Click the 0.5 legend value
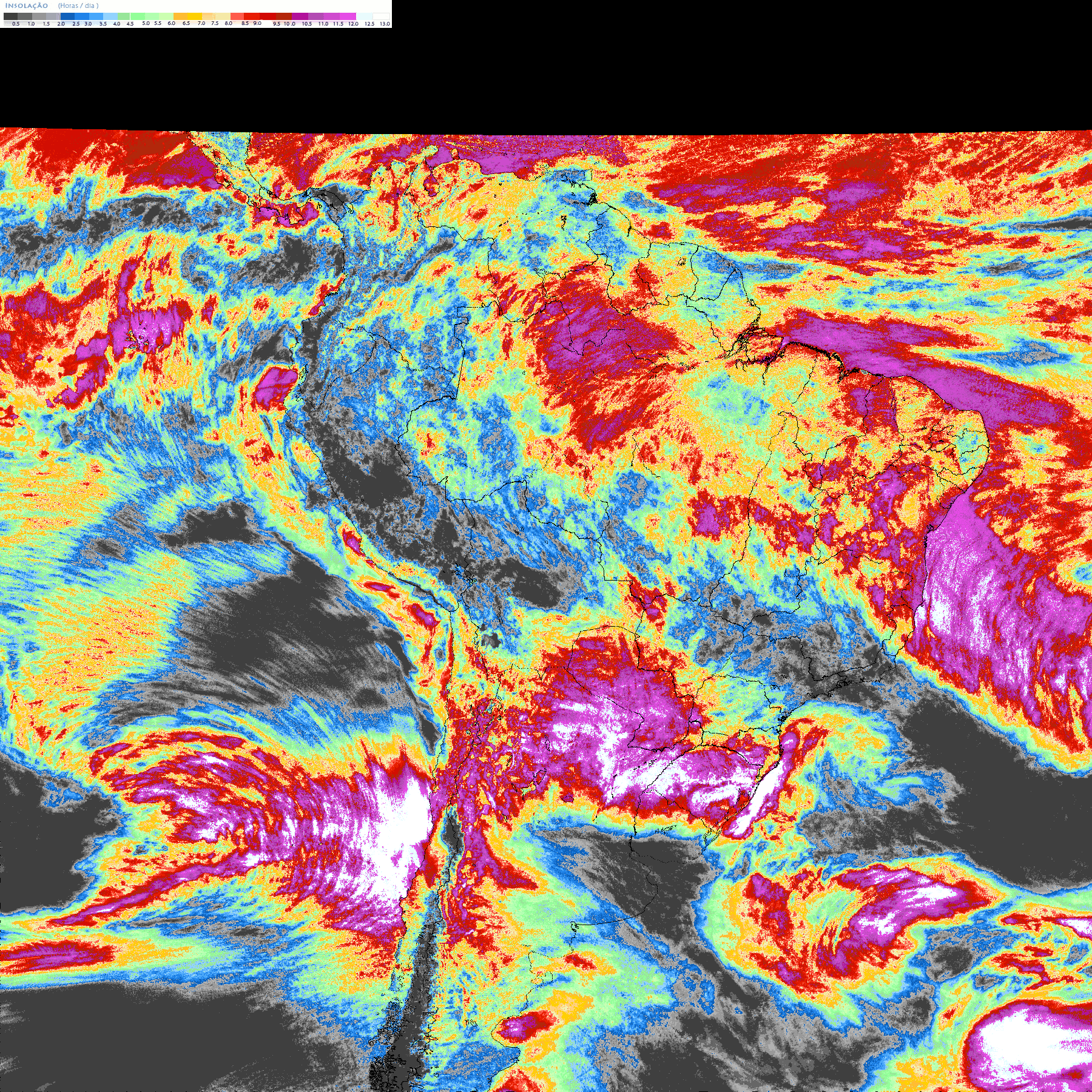 [x=16, y=24]
